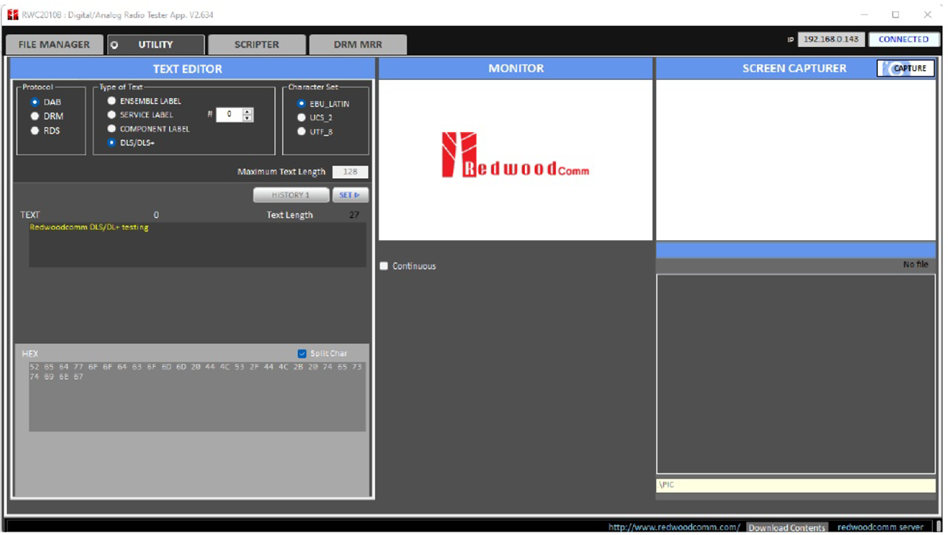Switch the character set to UCS_2
Screen dimensions: 948x535
pyautogui.click(x=301, y=117)
